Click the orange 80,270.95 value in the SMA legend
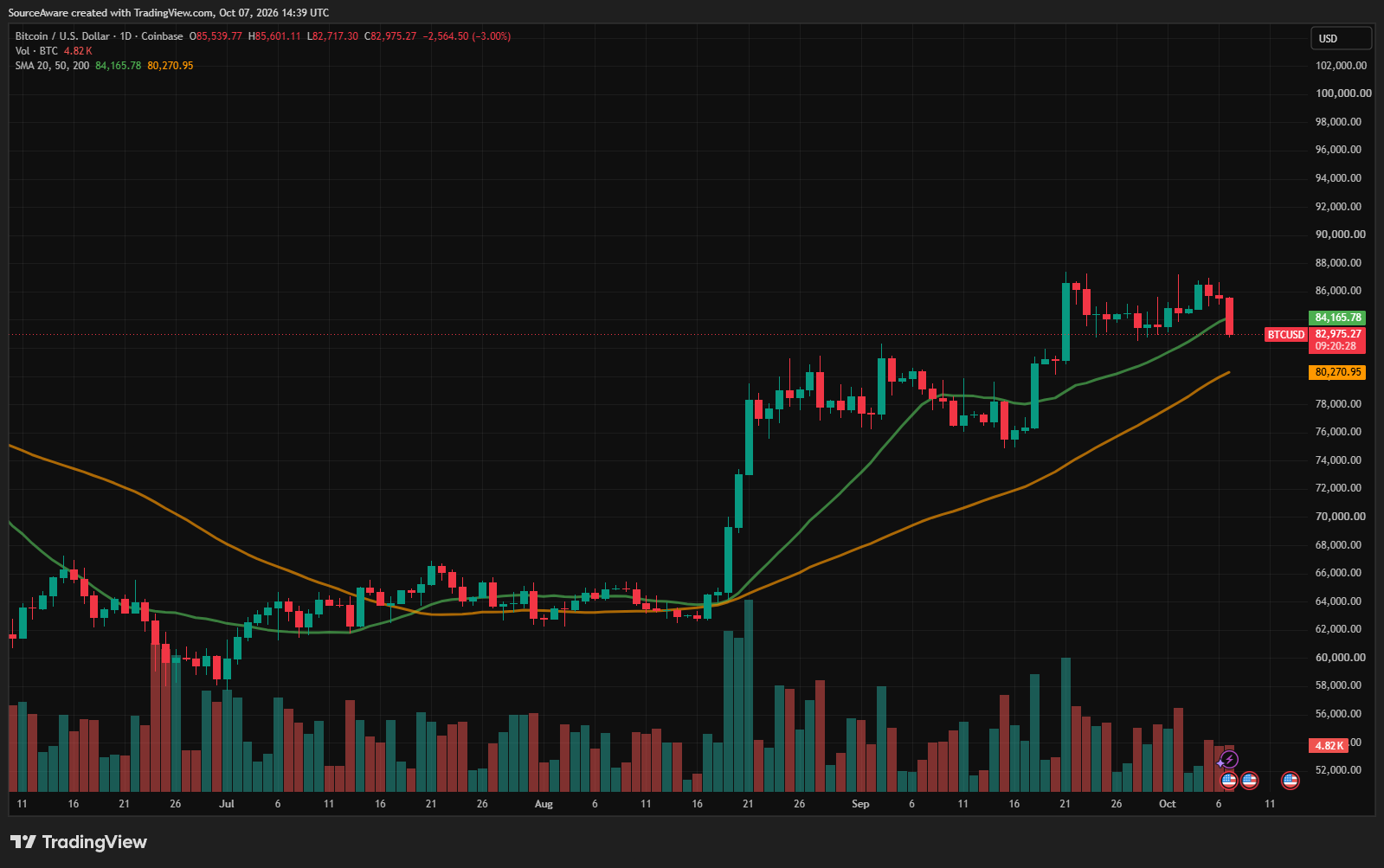Image resolution: width=1384 pixels, height=868 pixels. (171, 66)
